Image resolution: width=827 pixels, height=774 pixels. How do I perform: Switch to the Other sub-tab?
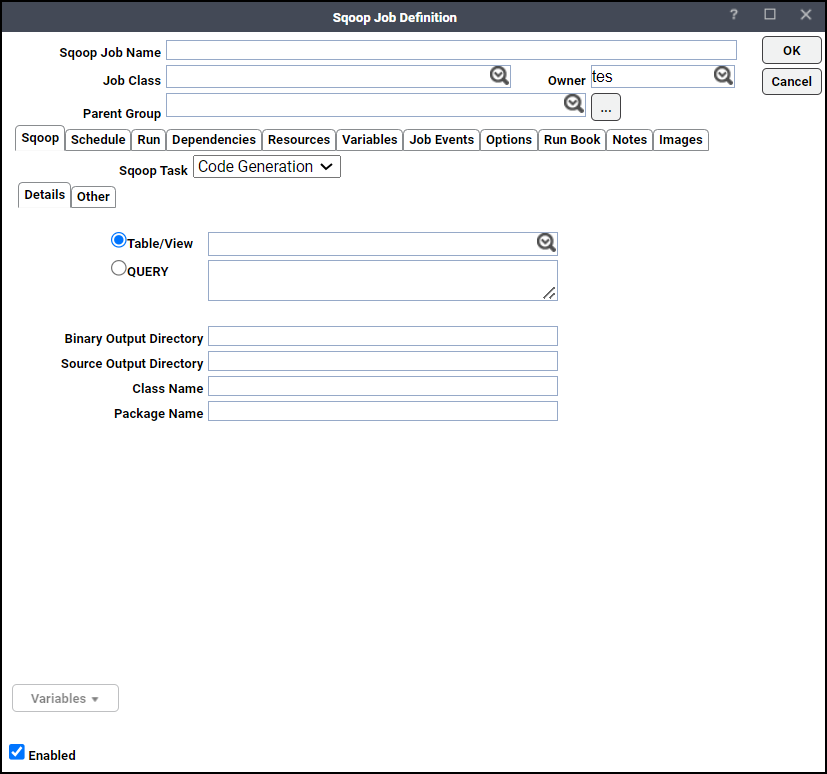pos(93,197)
